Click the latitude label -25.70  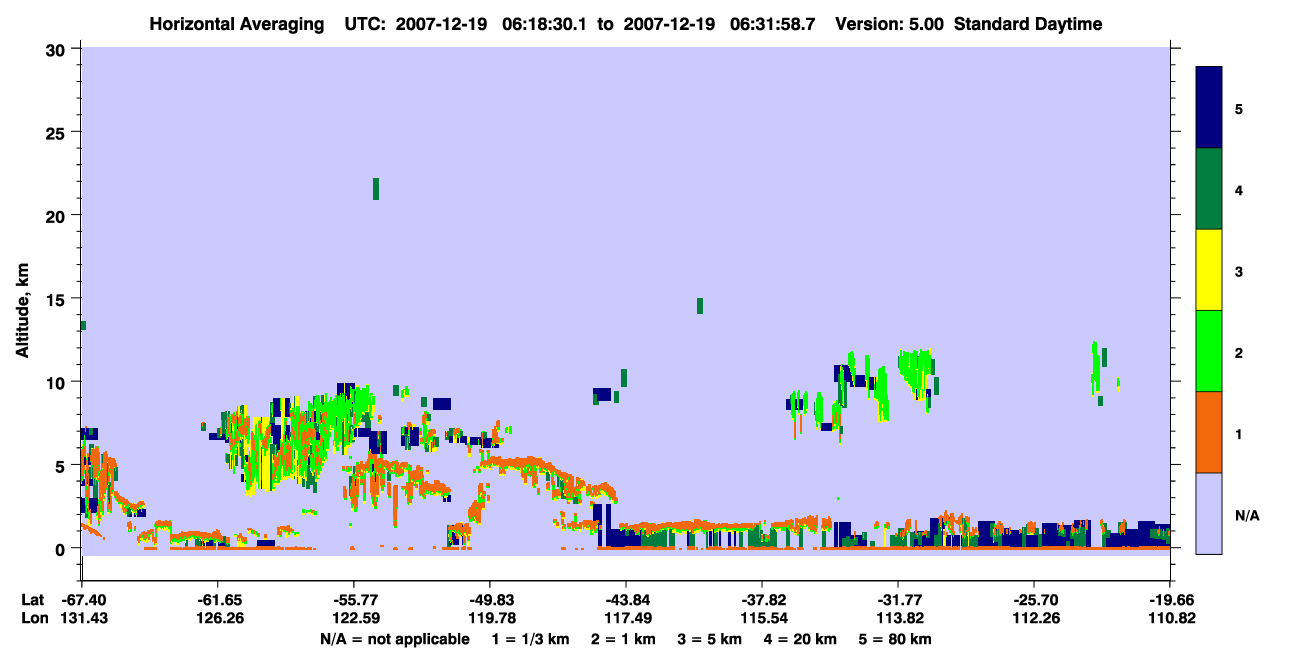pyautogui.click(x=1034, y=599)
